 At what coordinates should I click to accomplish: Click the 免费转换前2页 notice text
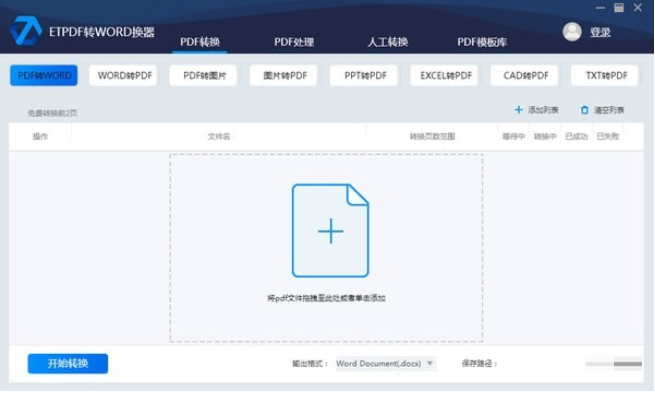point(52,113)
